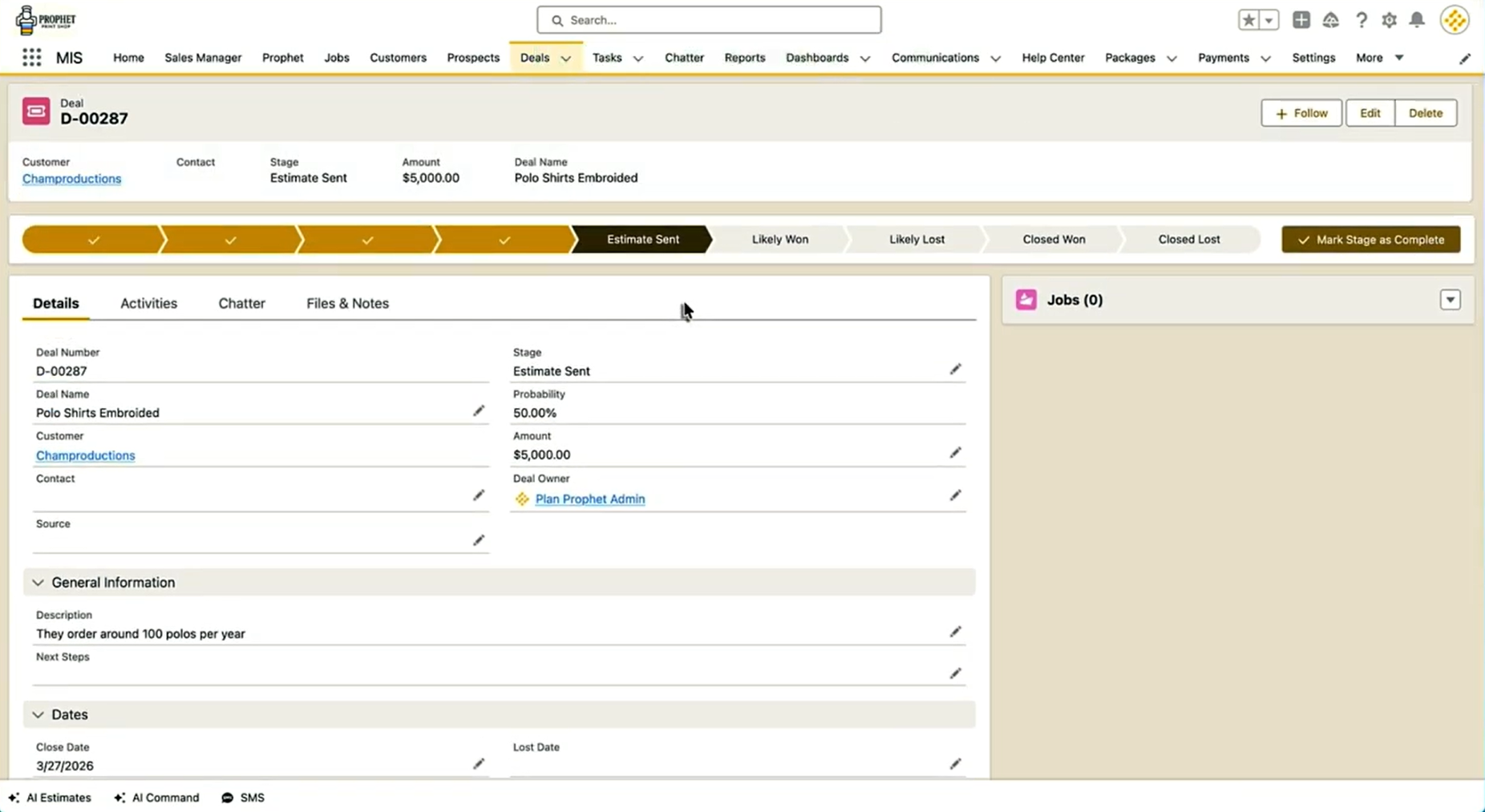Open the Jobs related list actions dropdown
Viewport: 1485px width, 812px height.
click(x=1450, y=300)
